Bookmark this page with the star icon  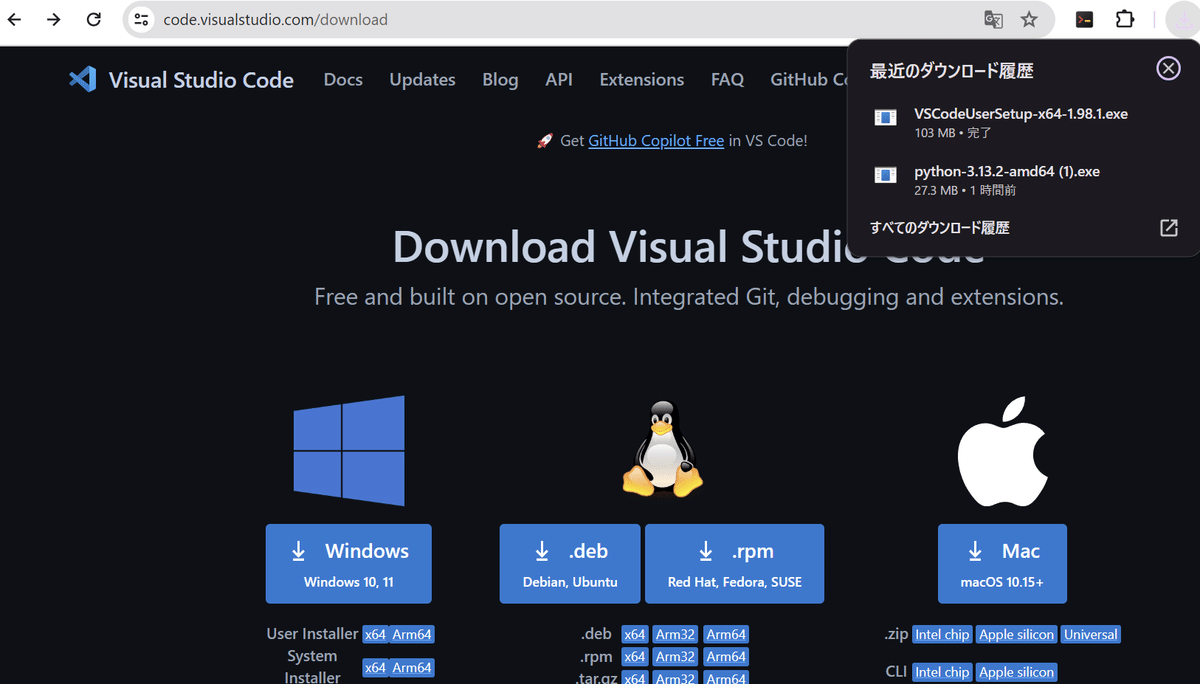1029,19
